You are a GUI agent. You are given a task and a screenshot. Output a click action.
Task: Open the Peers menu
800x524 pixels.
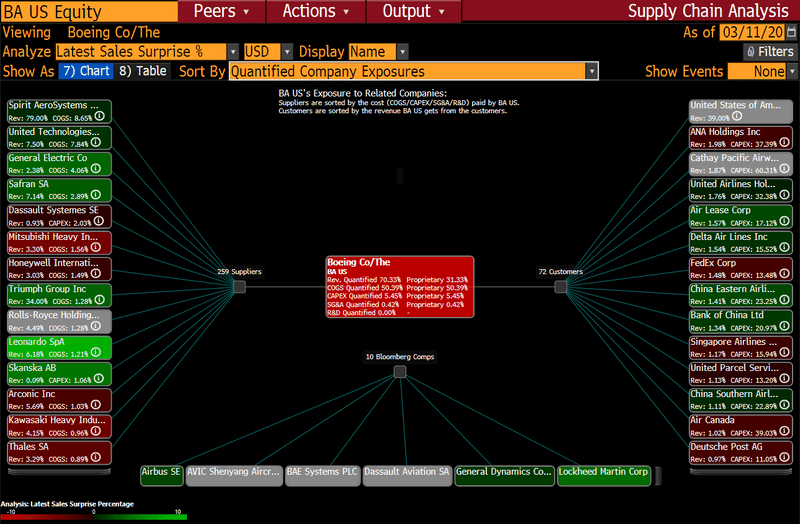point(221,11)
